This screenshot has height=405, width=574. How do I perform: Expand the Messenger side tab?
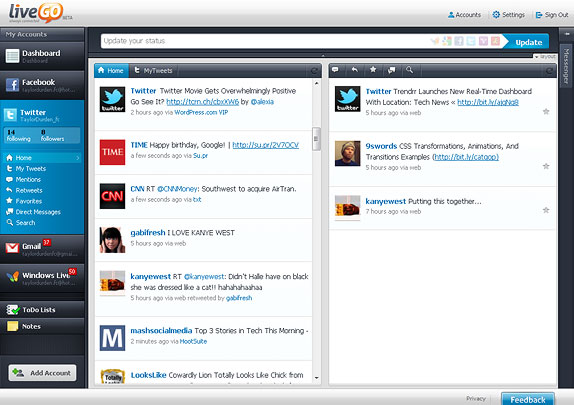click(566, 66)
